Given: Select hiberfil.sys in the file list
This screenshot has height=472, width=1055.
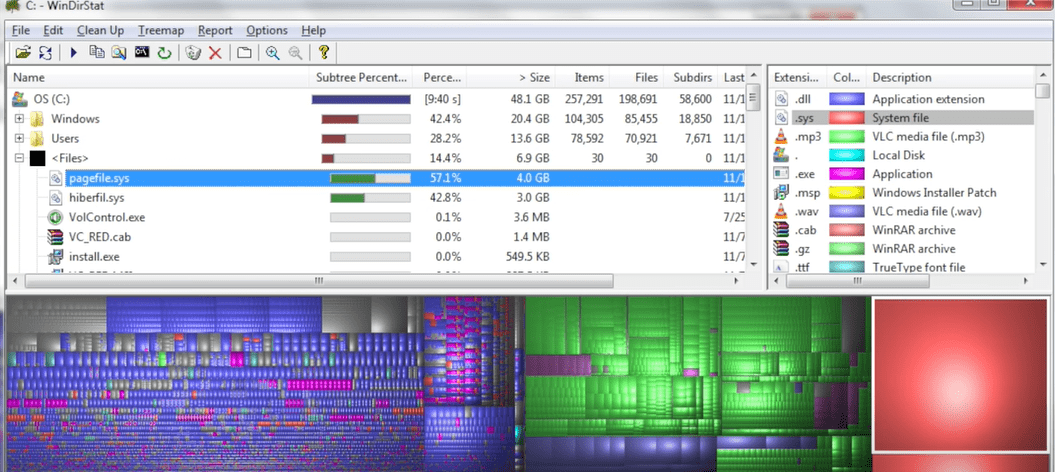Looking at the screenshot, I should [x=98, y=198].
